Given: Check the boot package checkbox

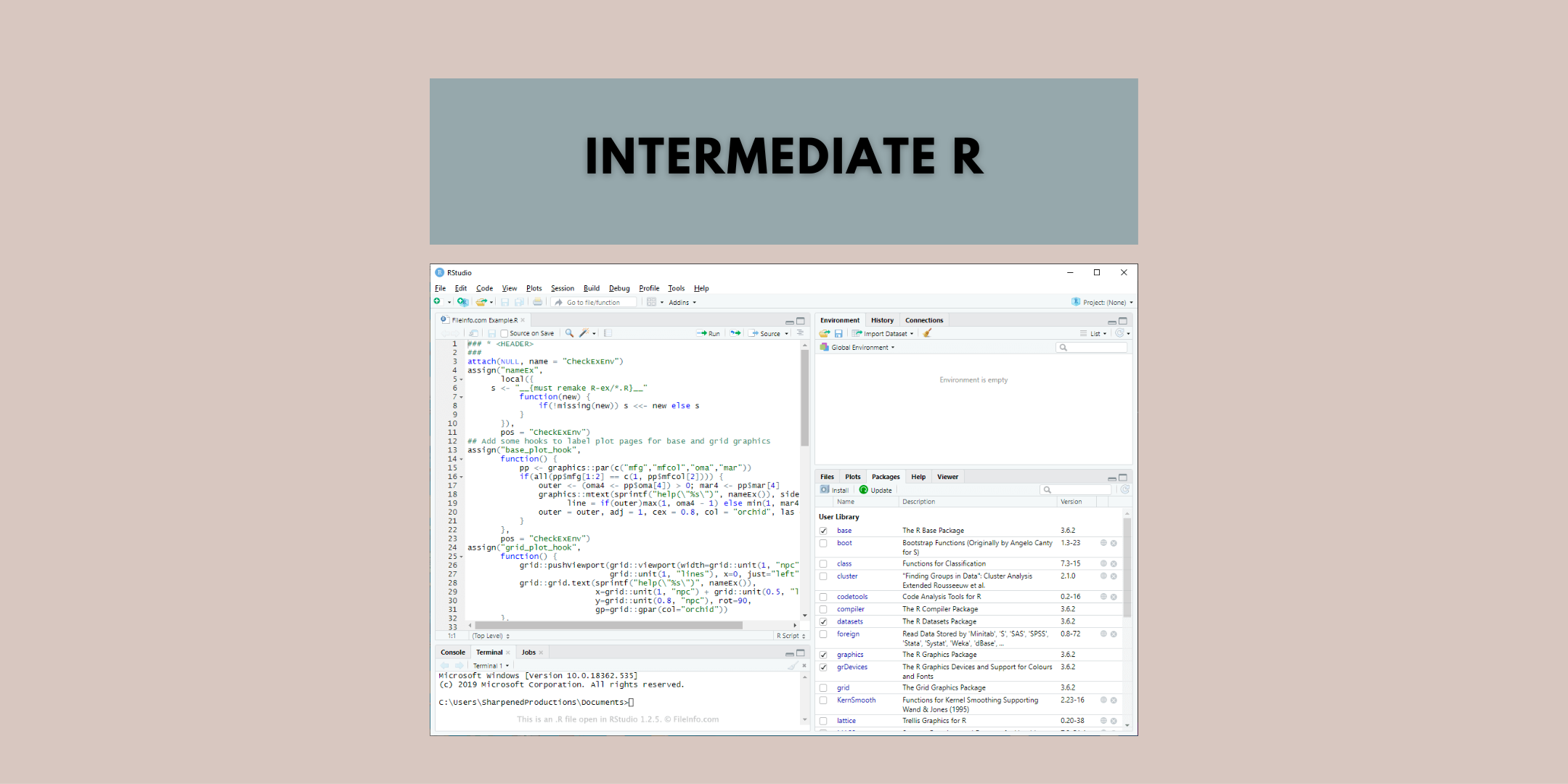Looking at the screenshot, I should point(824,543).
